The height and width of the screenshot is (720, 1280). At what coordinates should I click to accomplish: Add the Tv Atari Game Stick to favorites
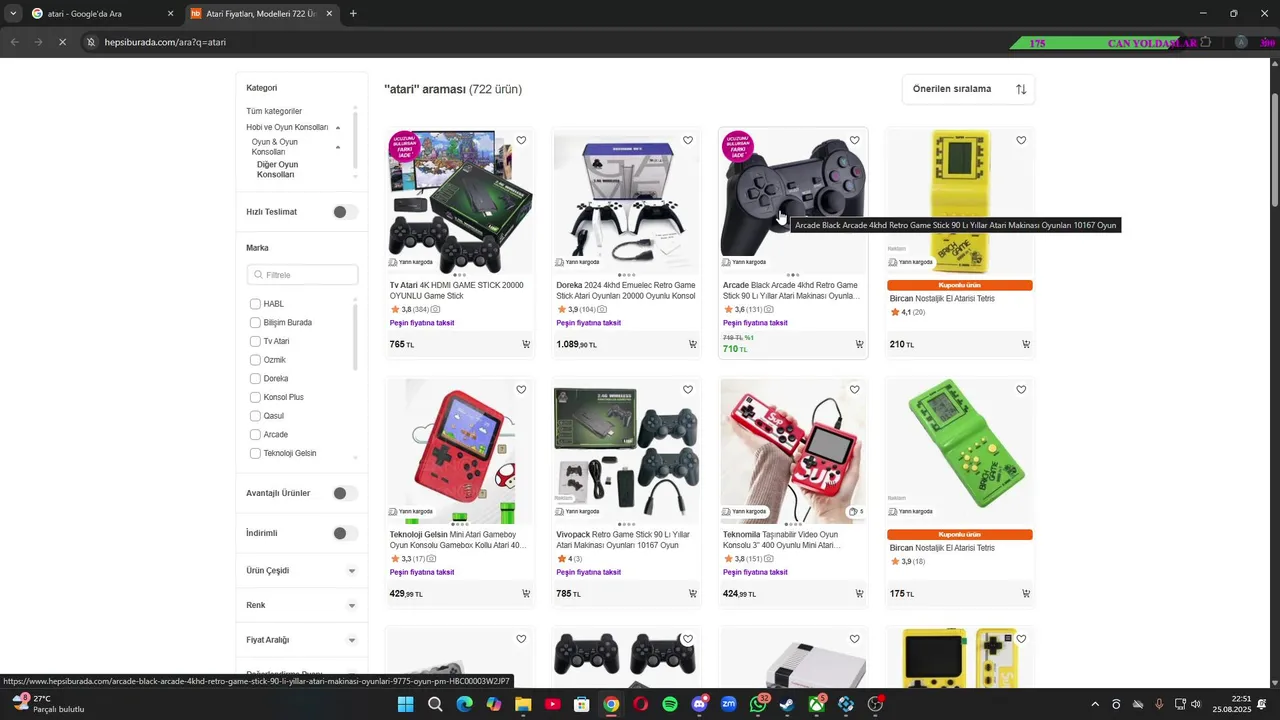pyautogui.click(x=521, y=141)
